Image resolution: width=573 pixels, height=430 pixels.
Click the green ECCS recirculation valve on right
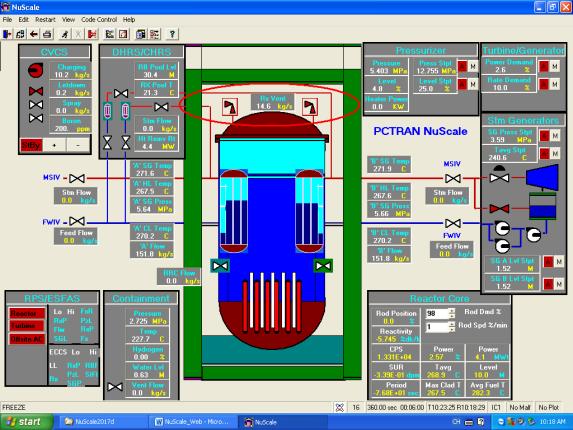click(x=323, y=266)
